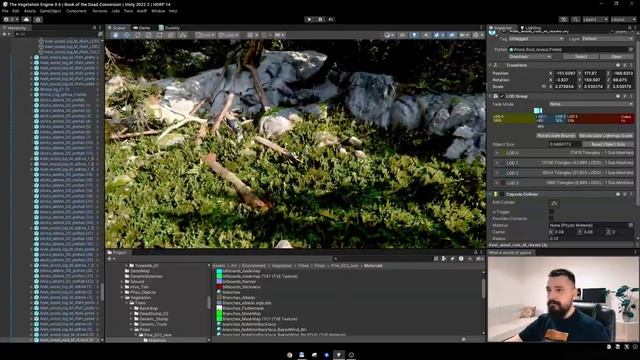
Task: Collapse the Vegetation folder in Project tree
Action: (122, 298)
